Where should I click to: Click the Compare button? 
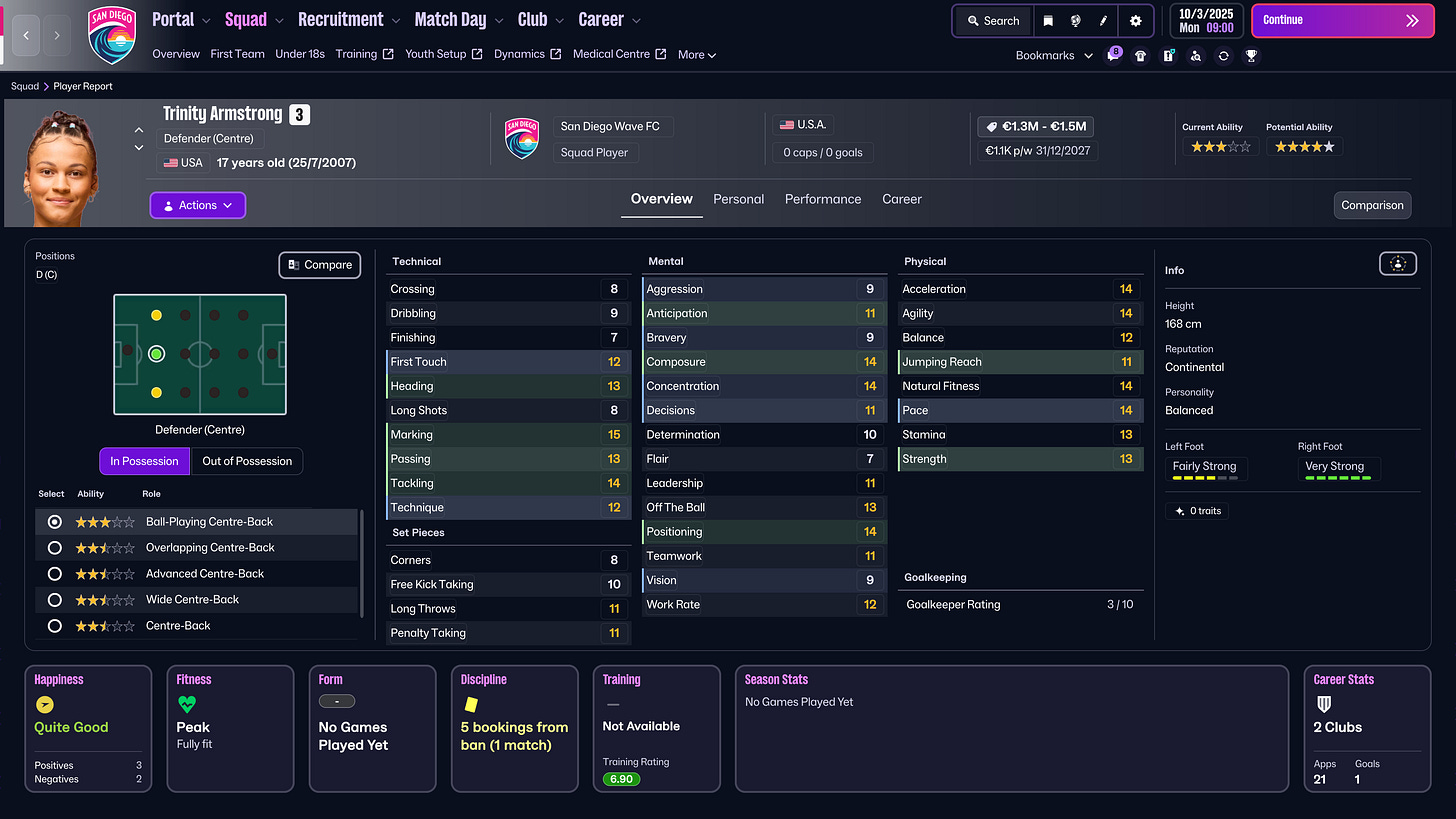coord(320,265)
